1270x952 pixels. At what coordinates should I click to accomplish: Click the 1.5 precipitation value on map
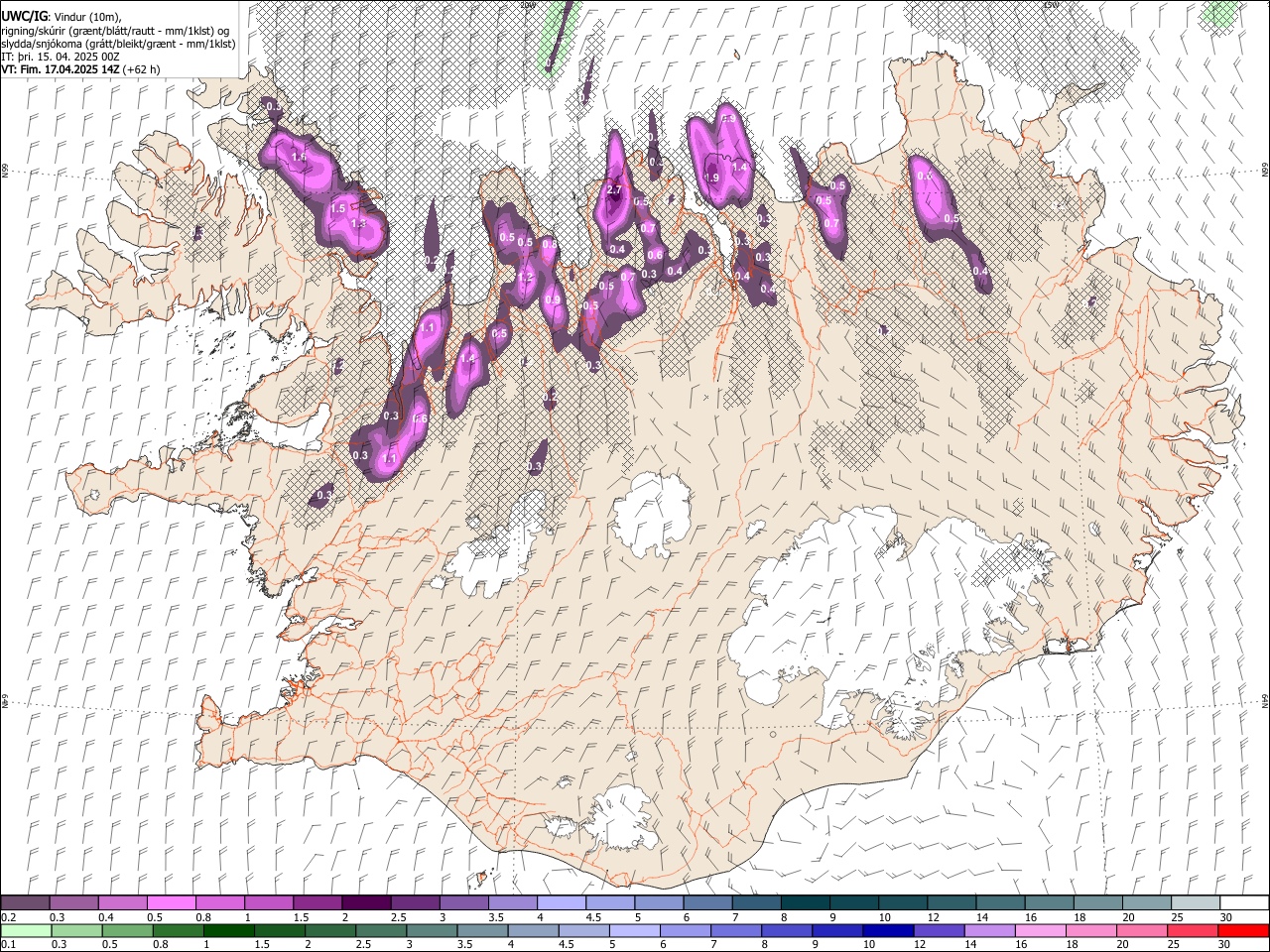click(x=337, y=209)
